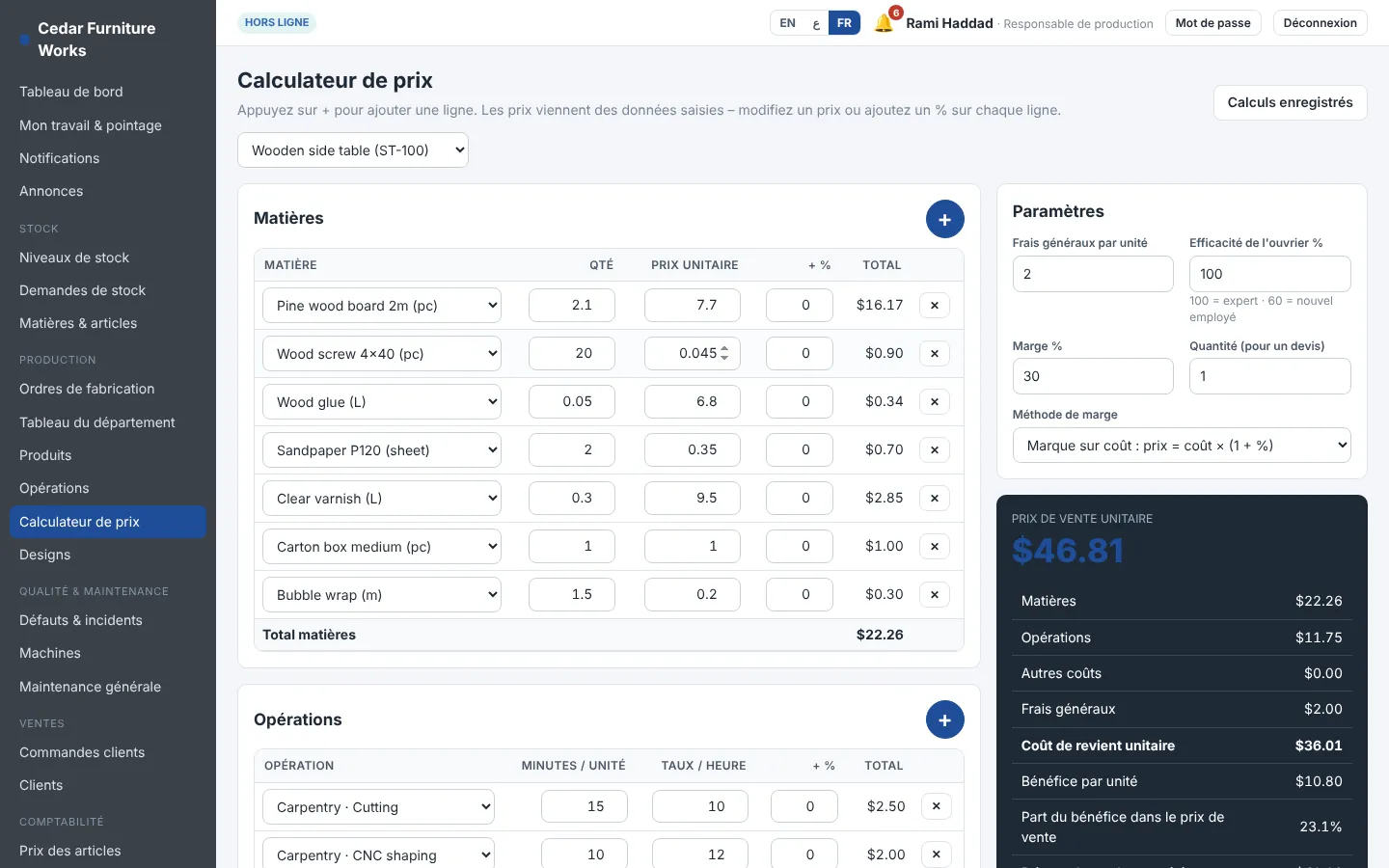Screen dimensions: 1389x868
Task: Open the Méthode de marge dropdown
Action: point(1182,446)
